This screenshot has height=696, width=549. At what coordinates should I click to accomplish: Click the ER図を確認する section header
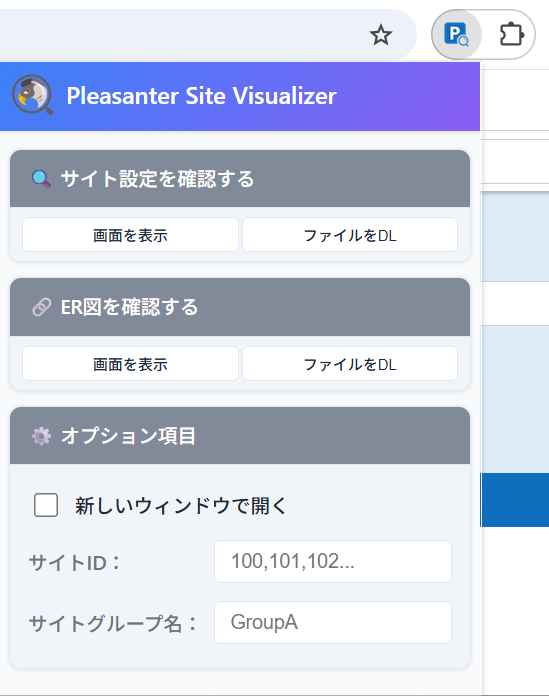point(240,307)
